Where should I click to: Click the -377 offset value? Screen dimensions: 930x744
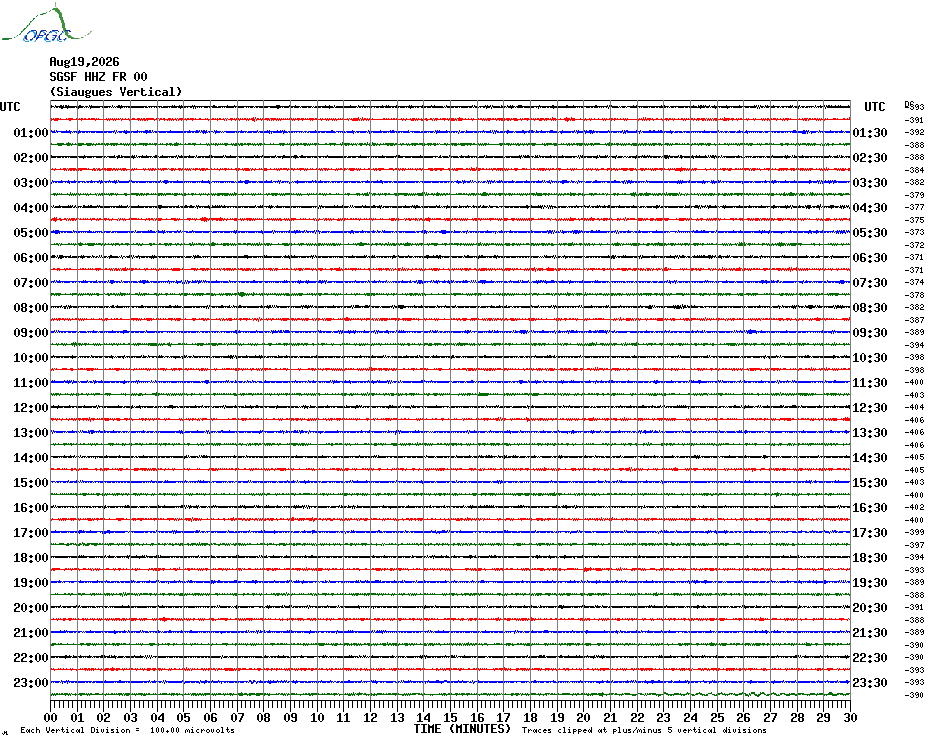(915, 207)
